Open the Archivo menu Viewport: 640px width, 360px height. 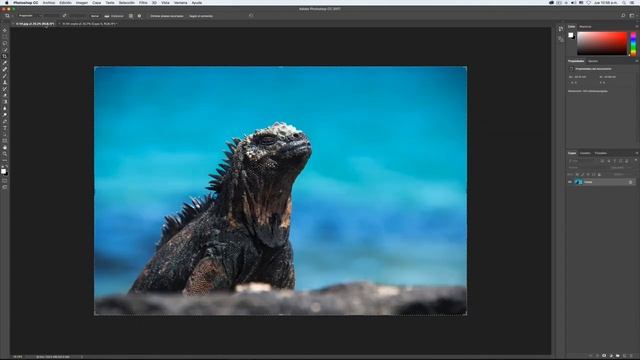pyautogui.click(x=49, y=2)
